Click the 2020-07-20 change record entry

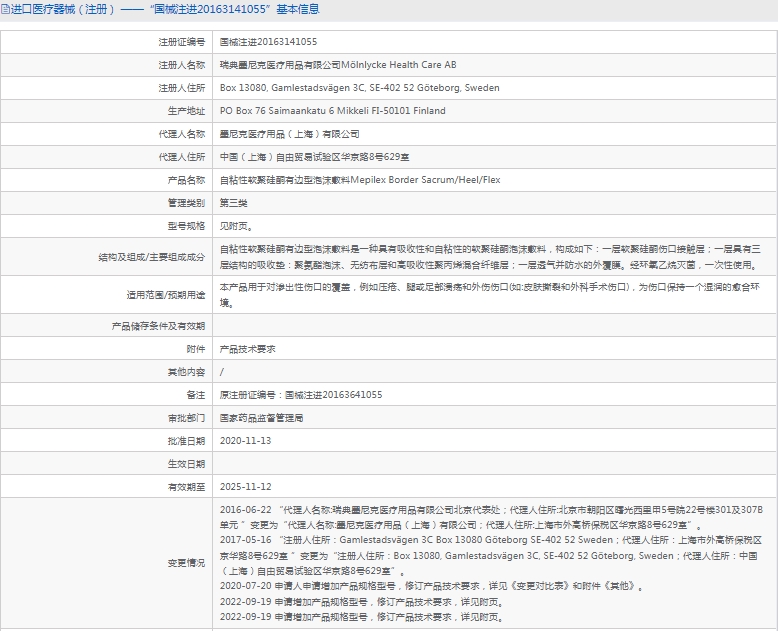432,586
